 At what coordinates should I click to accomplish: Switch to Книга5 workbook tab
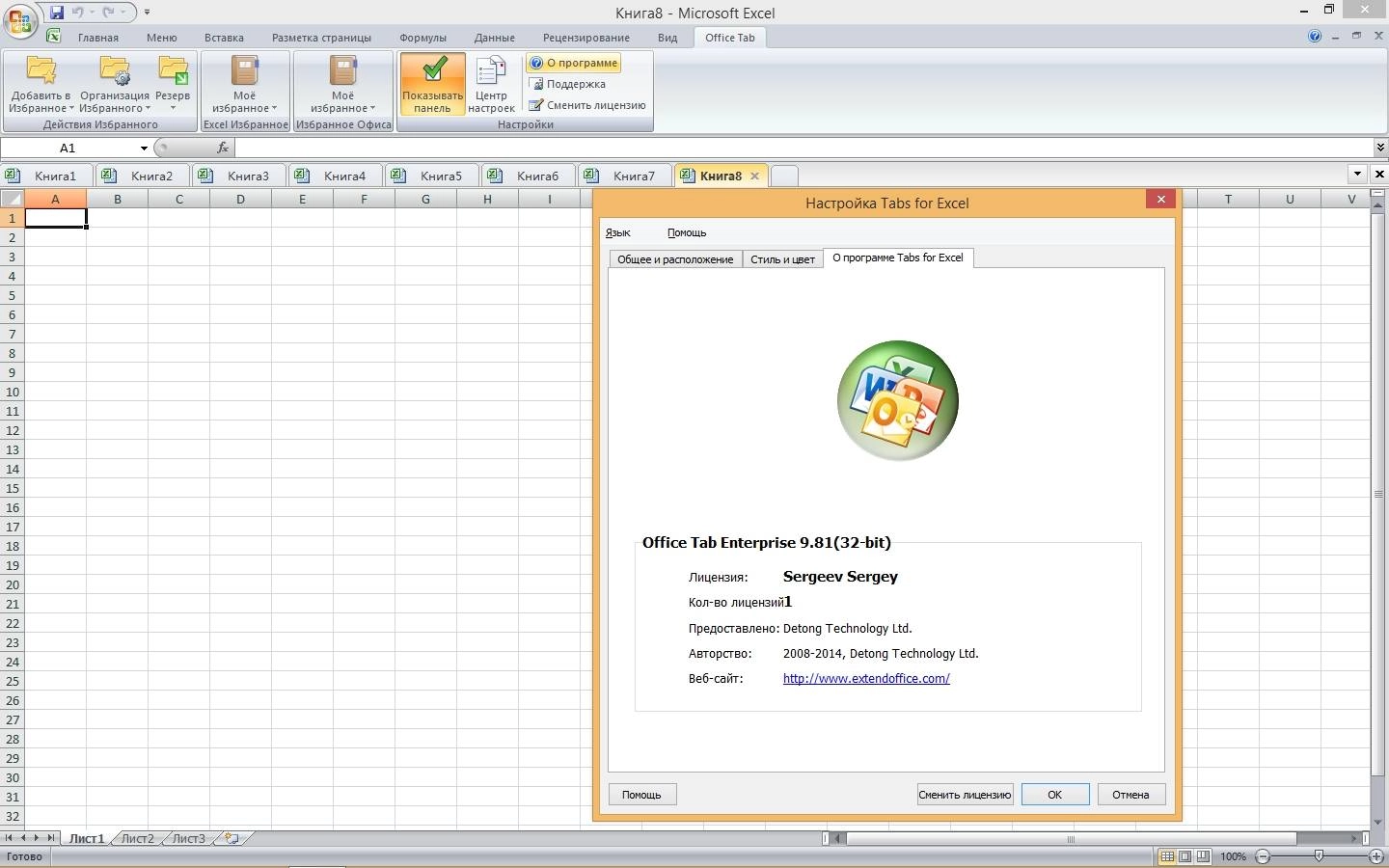[431, 176]
